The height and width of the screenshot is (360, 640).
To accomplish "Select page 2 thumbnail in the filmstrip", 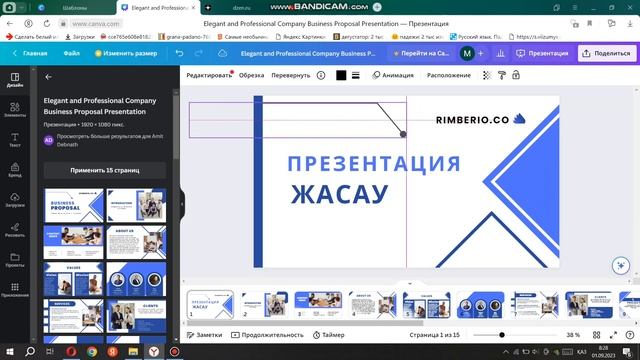I will [264, 305].
